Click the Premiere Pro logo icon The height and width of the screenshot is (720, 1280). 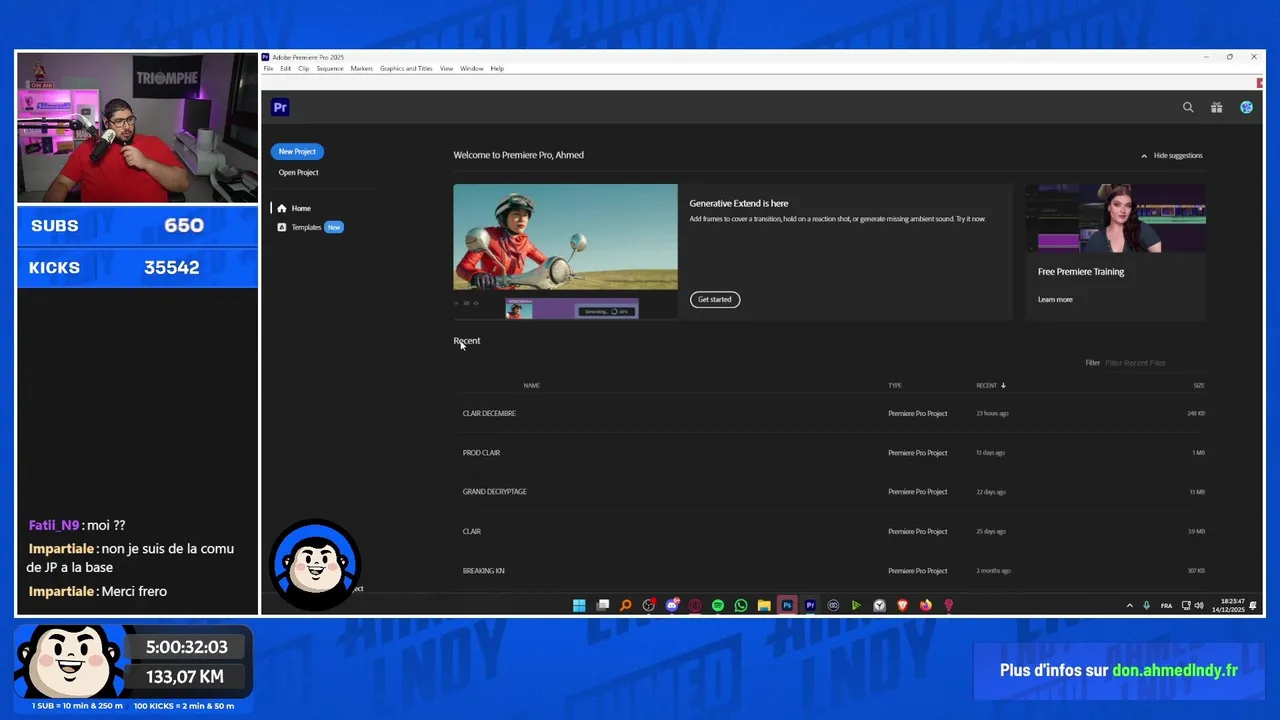(x=280, y=107)
